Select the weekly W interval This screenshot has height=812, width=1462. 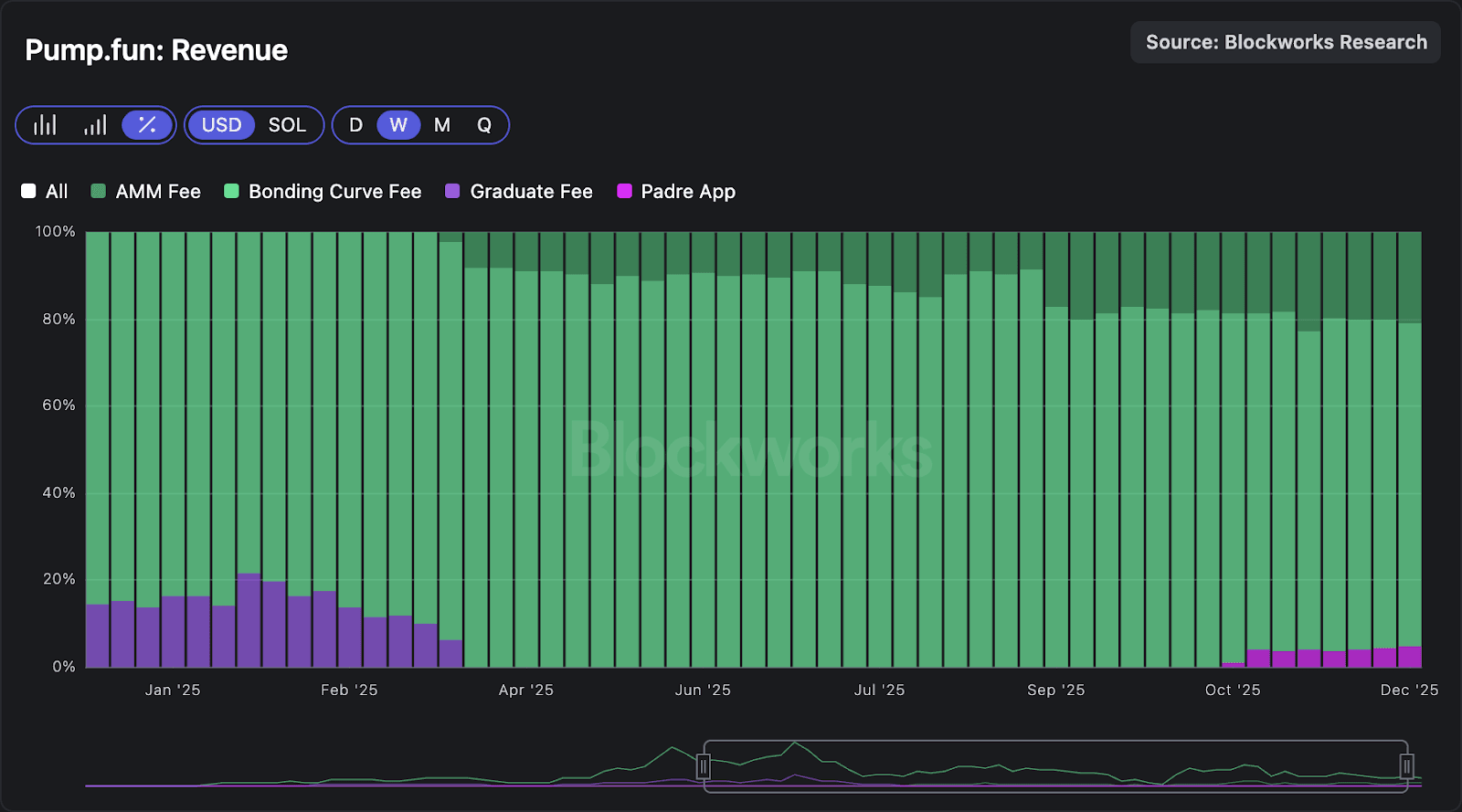click(x=398, y=125)
